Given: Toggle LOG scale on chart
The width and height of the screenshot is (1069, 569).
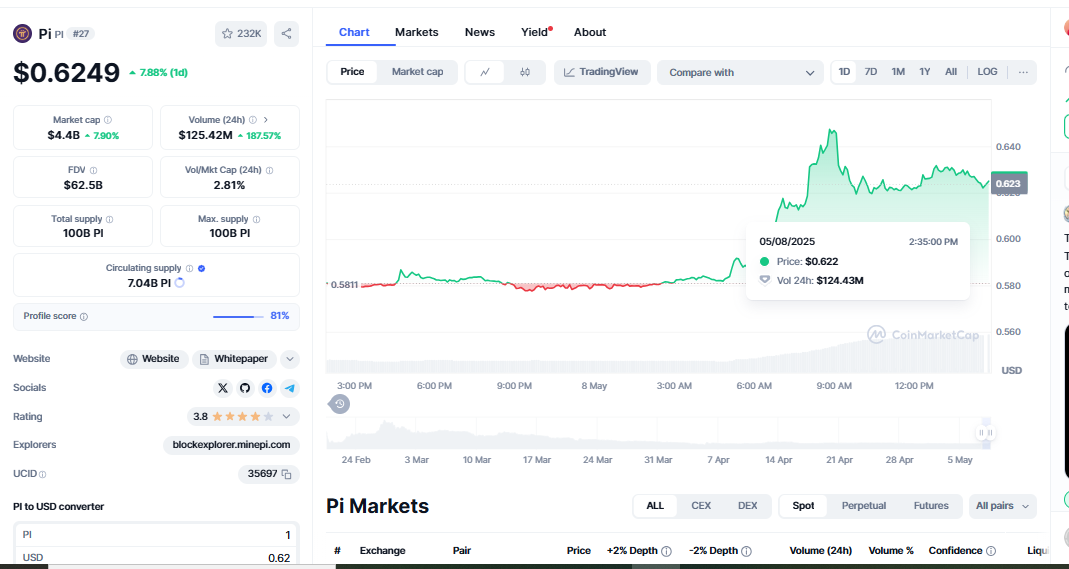Looking at the screenshot, I should 987,72.
